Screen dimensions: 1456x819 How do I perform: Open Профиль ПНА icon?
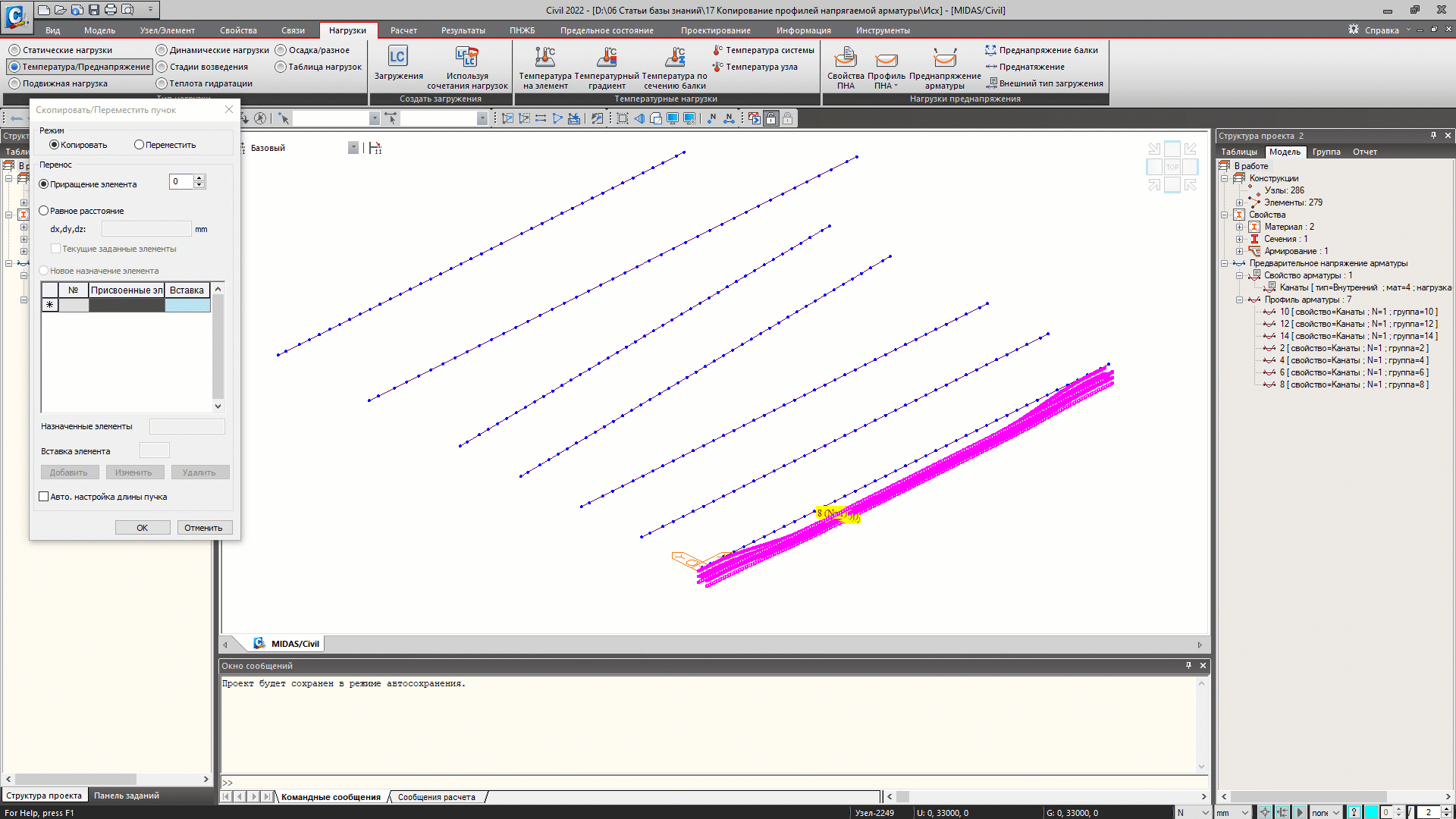coord(886,59)
